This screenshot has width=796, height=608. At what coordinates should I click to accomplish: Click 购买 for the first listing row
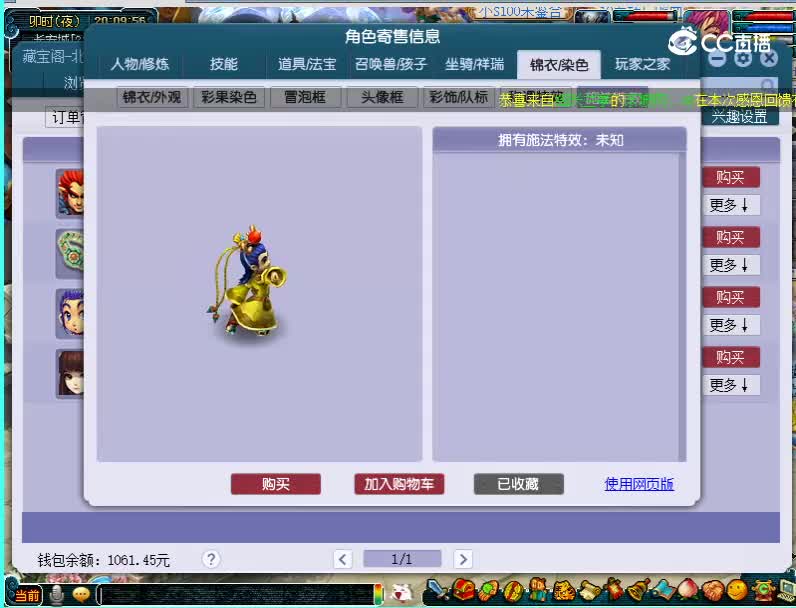(731, 177)
